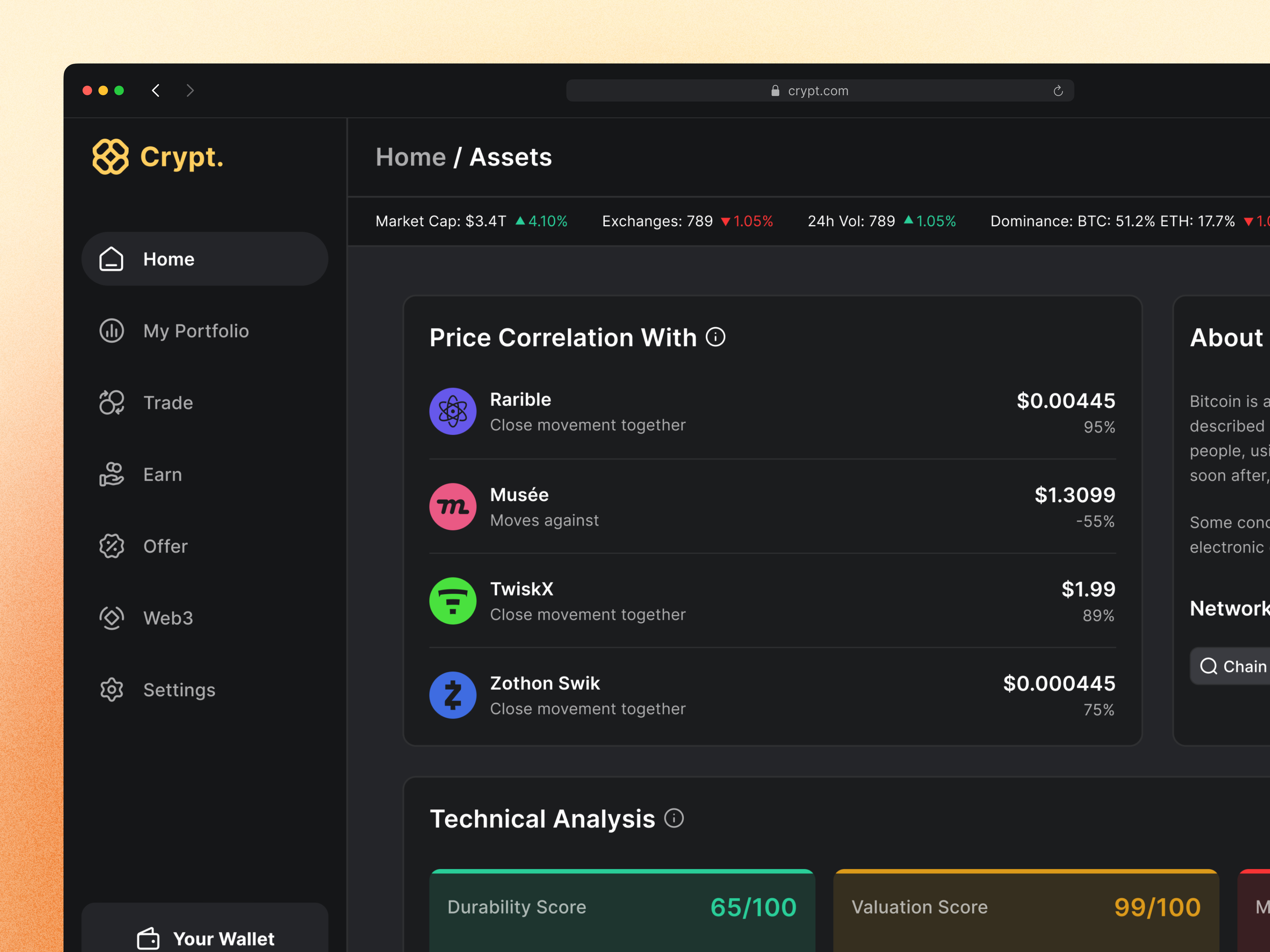Click the info icon next to Price Correlation With
The height and width of the screenshot is (952, 1270).
click(x=715, y=337)
